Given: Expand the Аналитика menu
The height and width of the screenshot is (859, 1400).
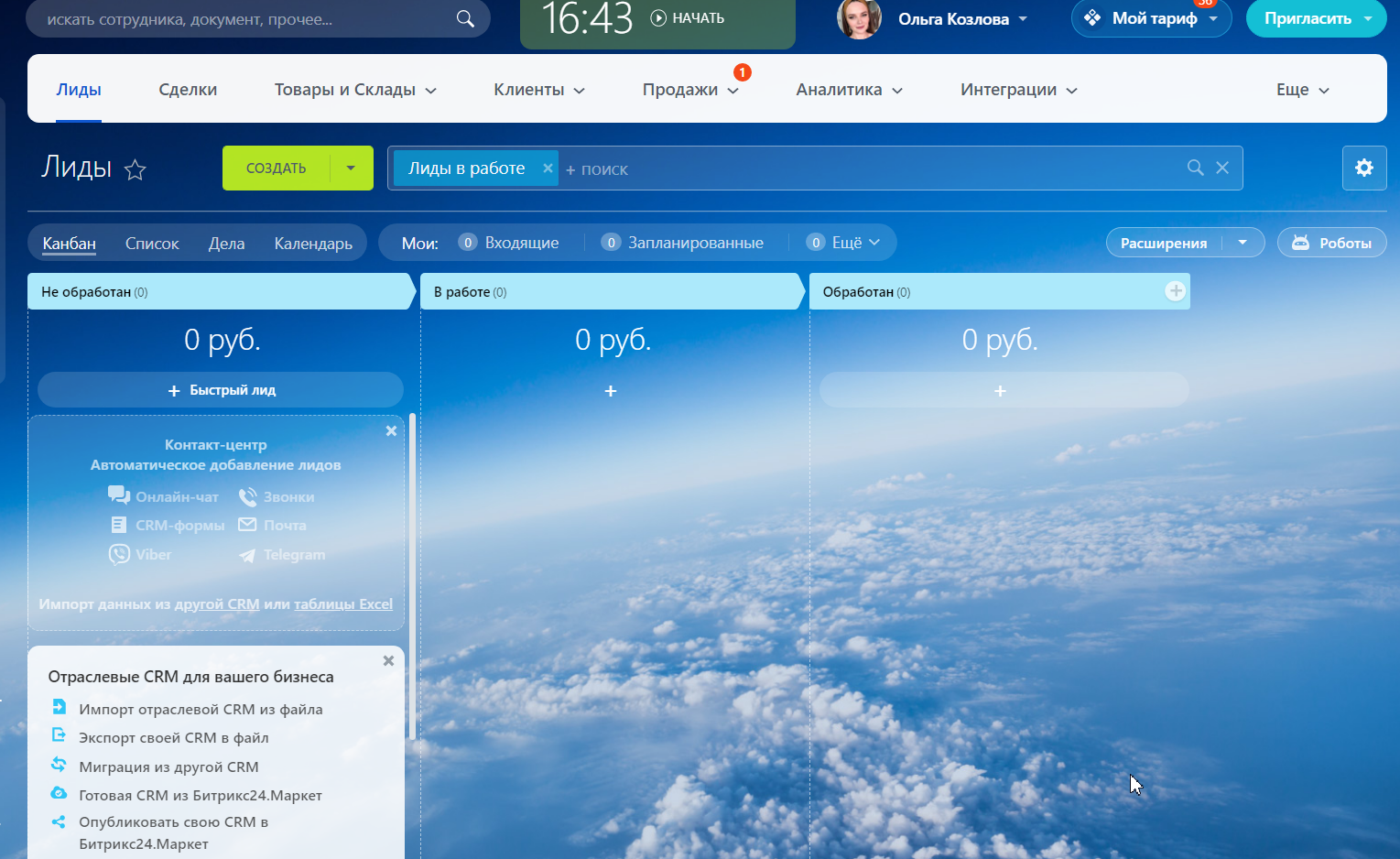Looking at the screenshot, I should [x=849, y=90].
